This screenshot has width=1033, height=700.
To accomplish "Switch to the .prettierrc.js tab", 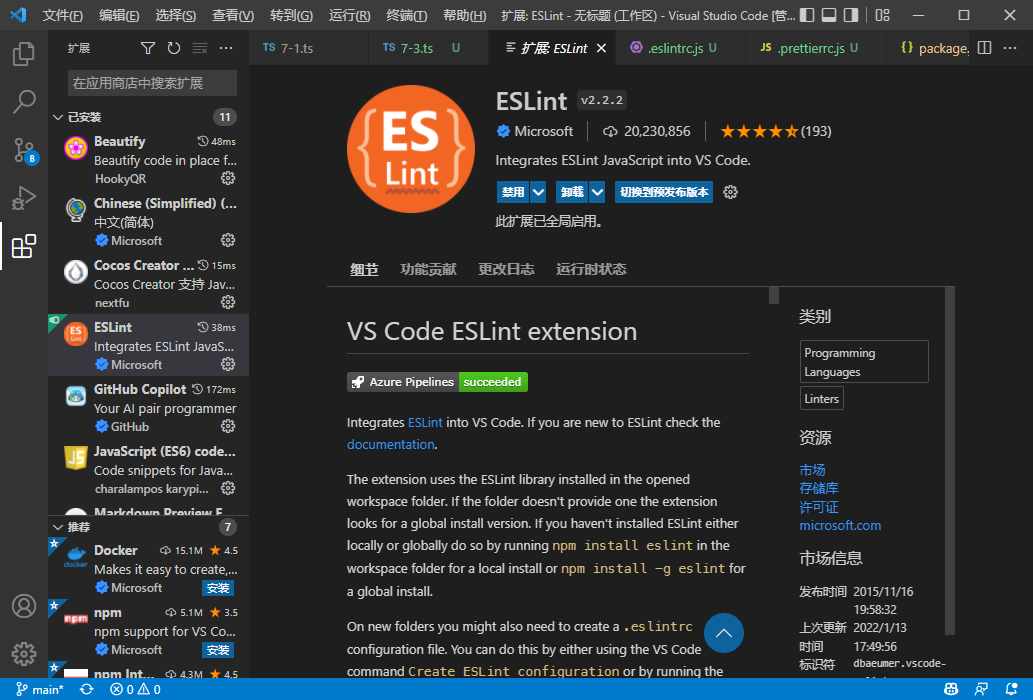I will click(x=817, y=48).
